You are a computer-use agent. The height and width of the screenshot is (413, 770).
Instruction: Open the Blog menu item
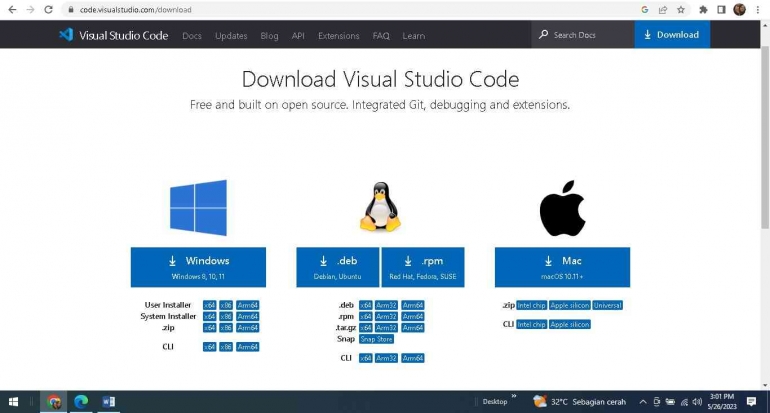pos(269,36)
